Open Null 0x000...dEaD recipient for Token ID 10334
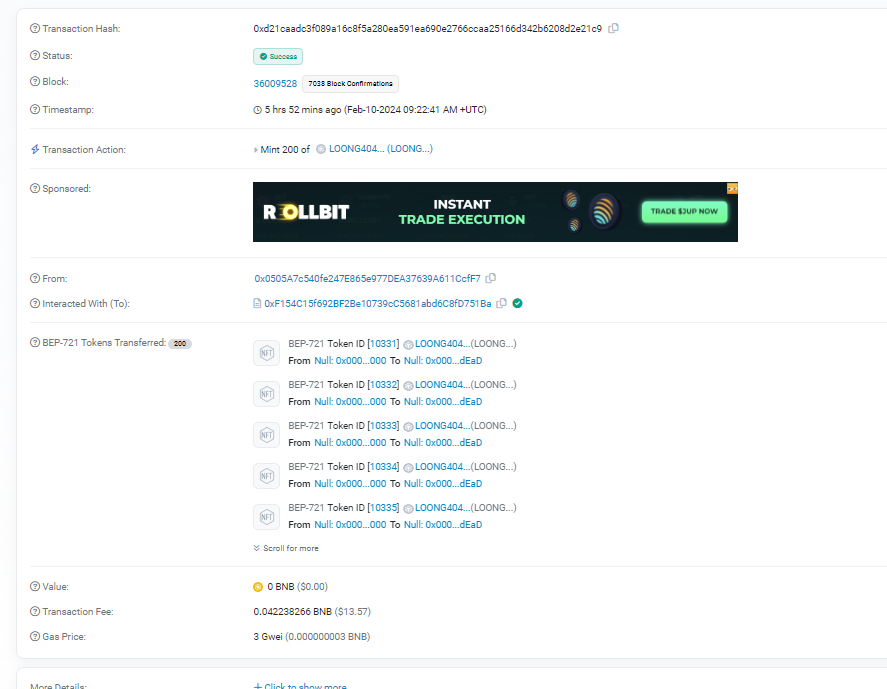 point(443,484)
